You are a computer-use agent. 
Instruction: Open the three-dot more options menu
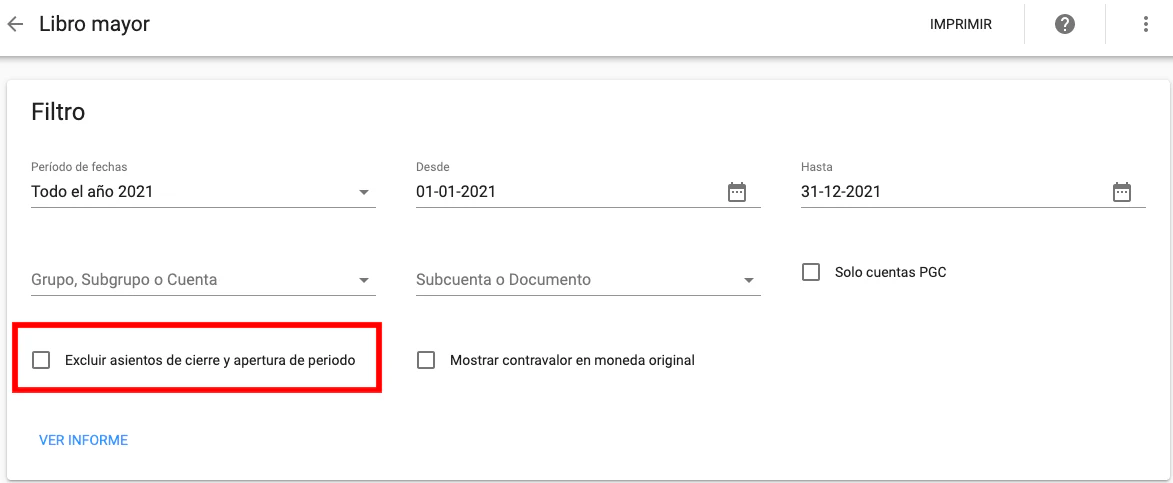coord(1146,24)
